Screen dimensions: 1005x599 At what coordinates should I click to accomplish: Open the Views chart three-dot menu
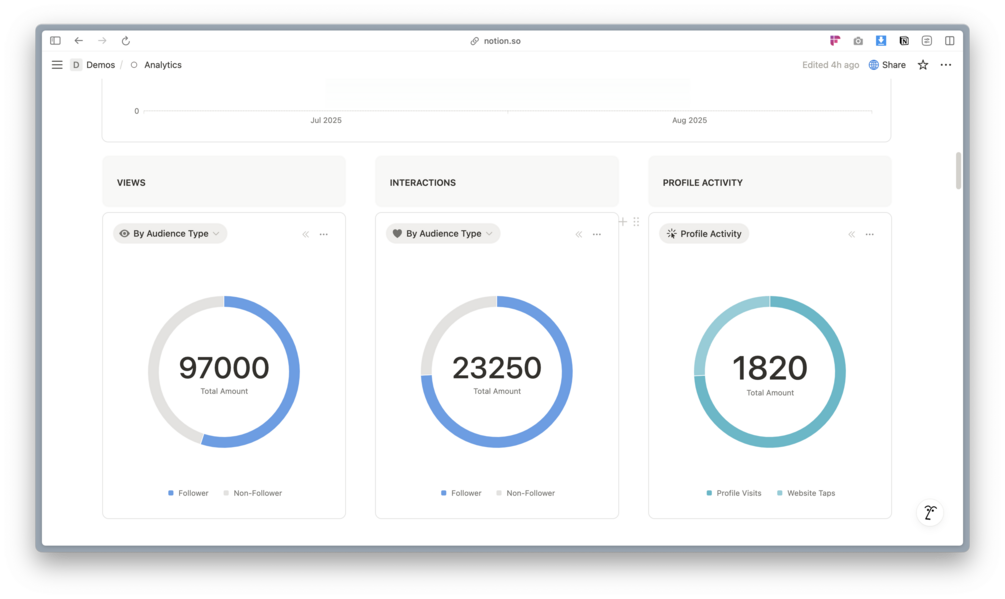click(324, 234)
